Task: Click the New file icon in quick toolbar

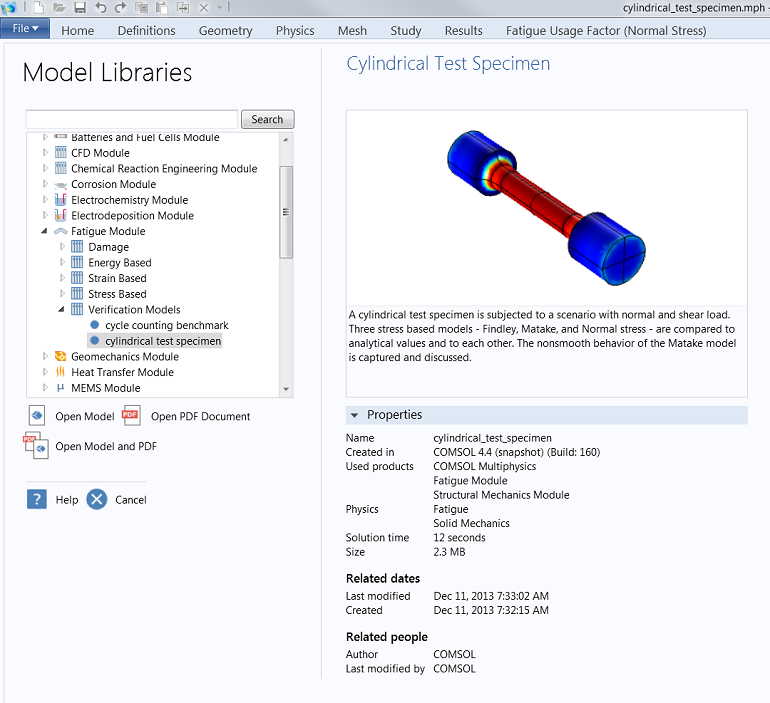Action: pos(38,7)
